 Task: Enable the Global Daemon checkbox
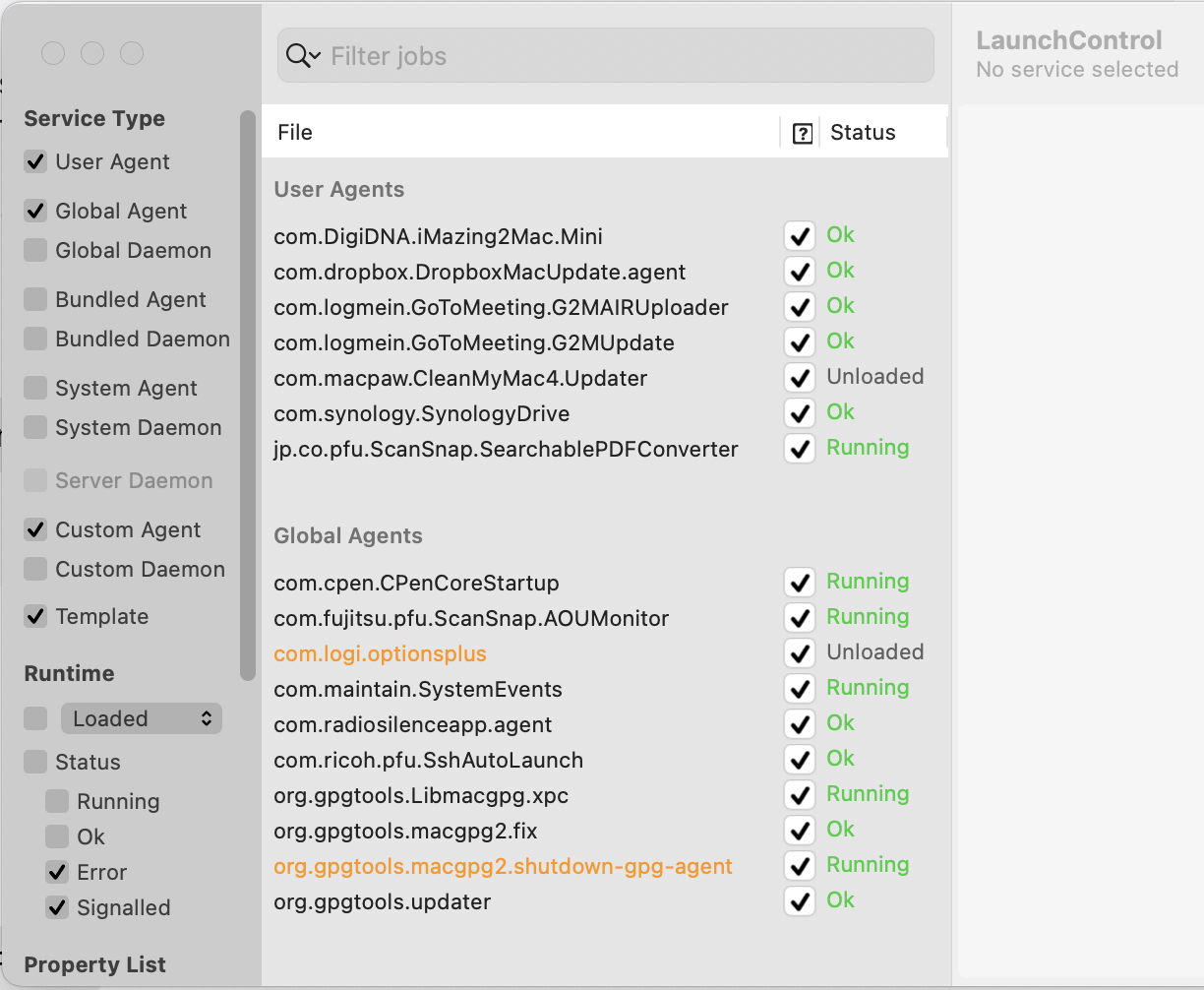tap(35, 250)
